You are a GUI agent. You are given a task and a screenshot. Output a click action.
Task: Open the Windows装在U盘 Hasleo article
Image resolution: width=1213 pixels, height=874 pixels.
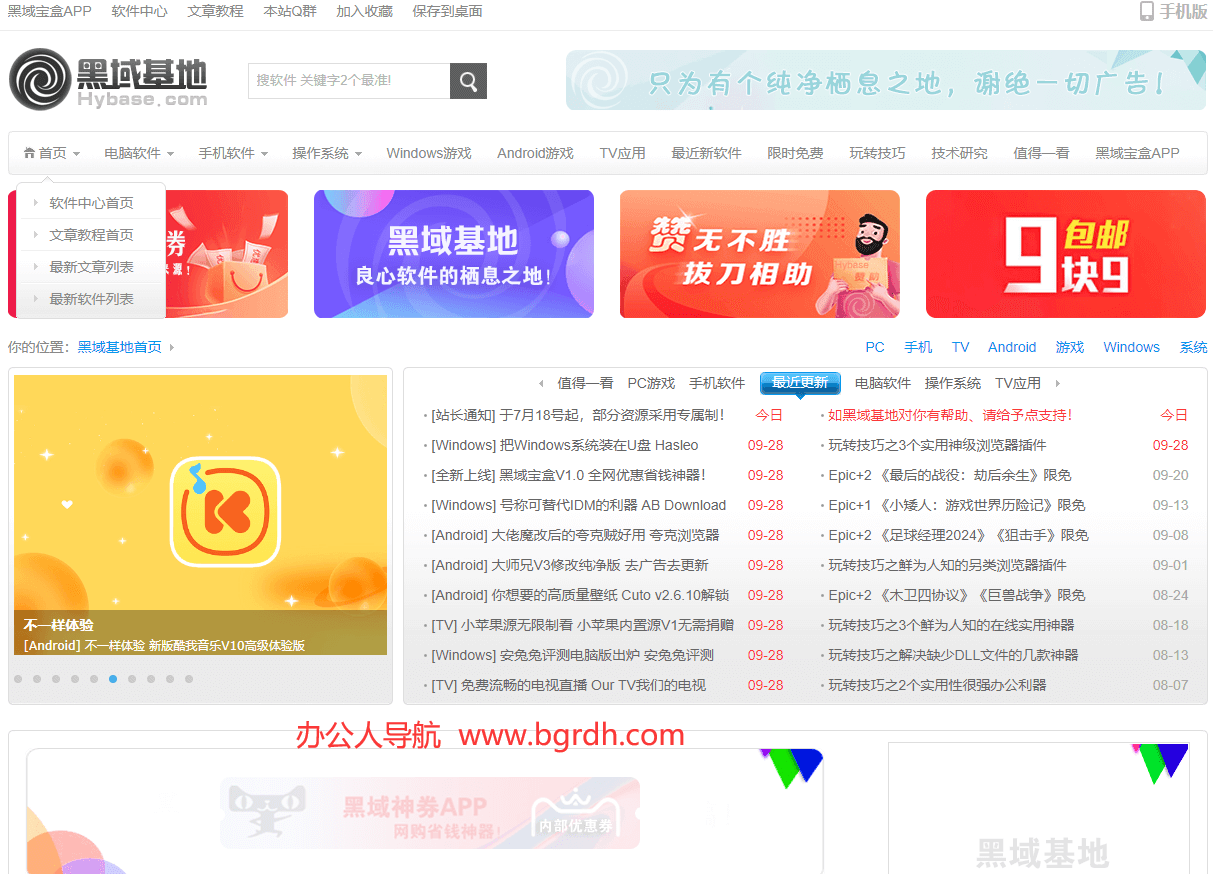[x=564, y=445]
